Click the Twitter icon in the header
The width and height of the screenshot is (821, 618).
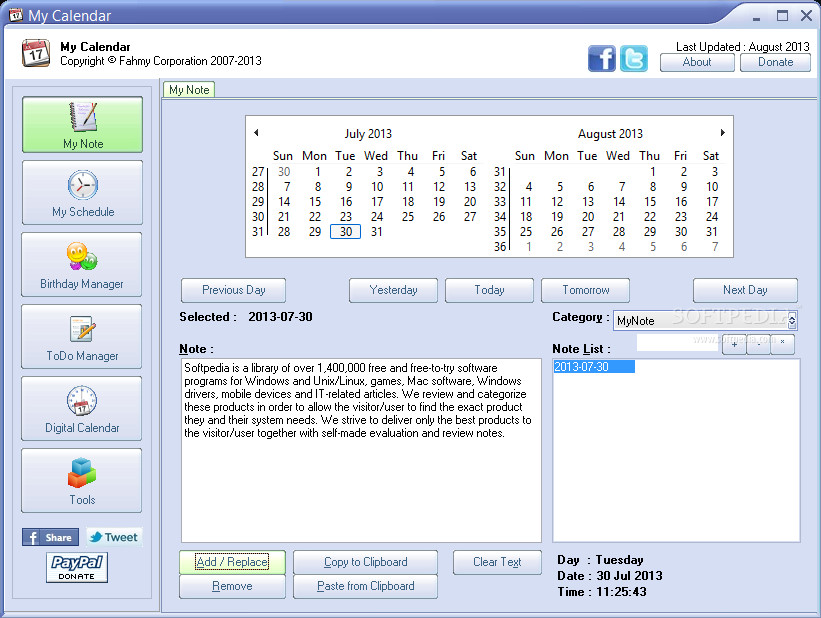pyautogui.click(x=634, y=58)
